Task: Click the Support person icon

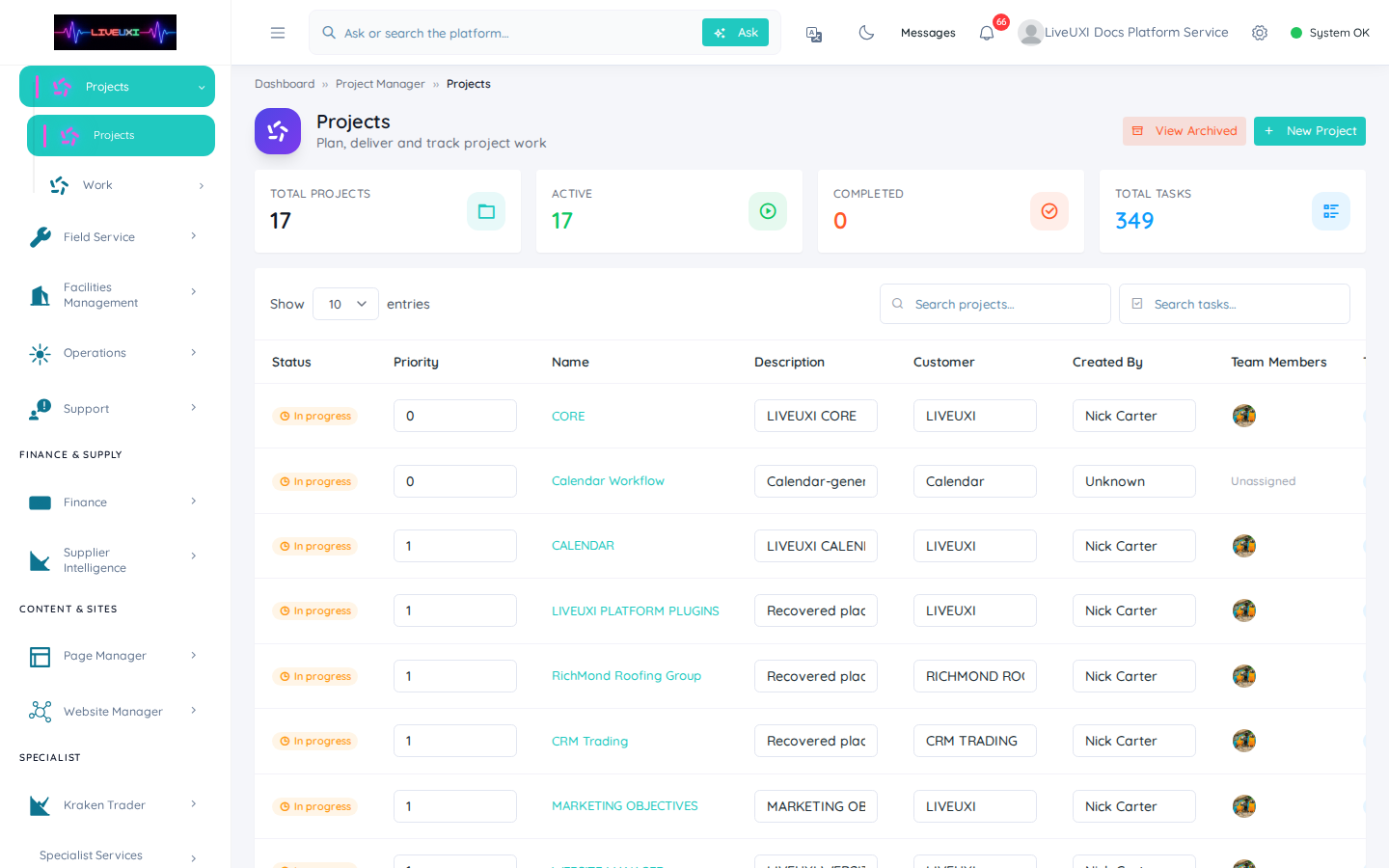Action: coord(41,410)
